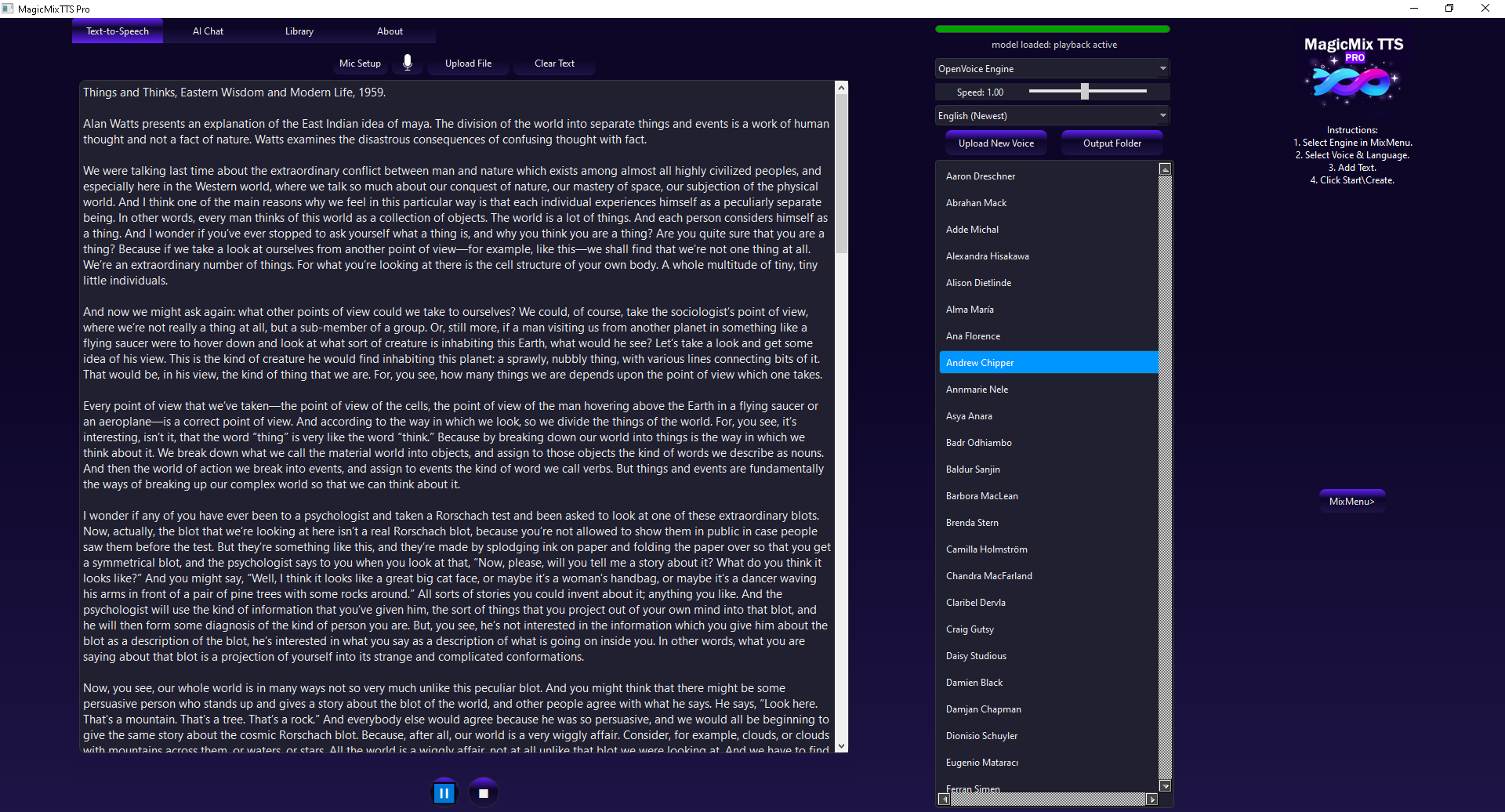Click the green model loaded progress bar
Image resolution: width=1505 pixels, height=812 pixels.
(x=1052, y=29)
